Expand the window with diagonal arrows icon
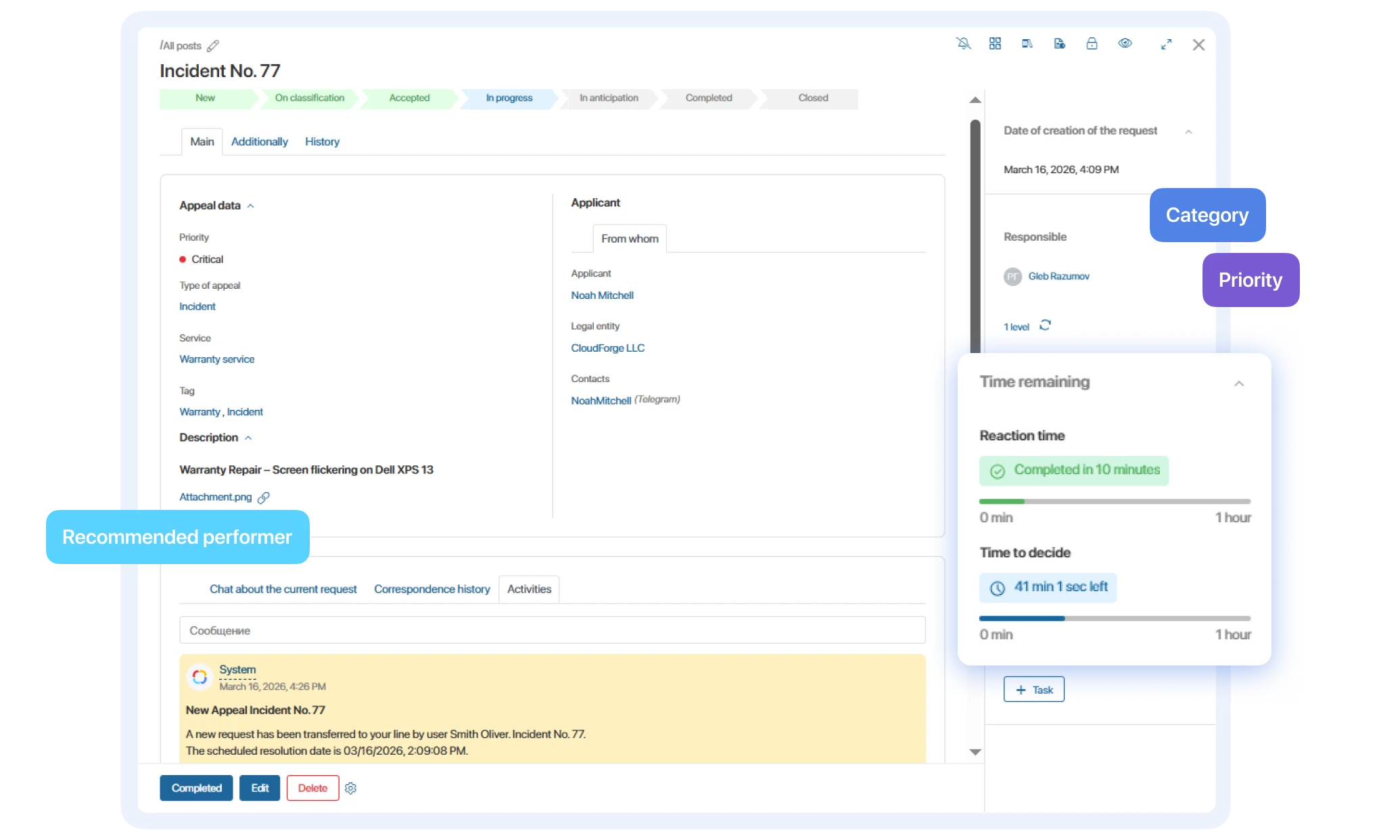 pyautogui.click(x=1166, y=45)
